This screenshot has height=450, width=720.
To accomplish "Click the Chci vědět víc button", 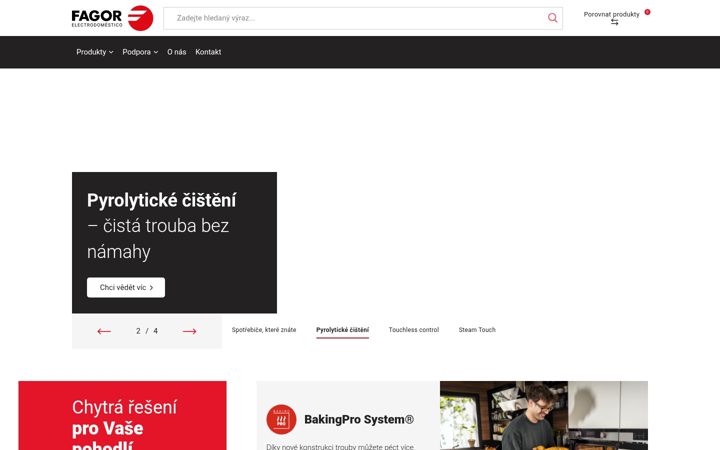I will [126, 287].
